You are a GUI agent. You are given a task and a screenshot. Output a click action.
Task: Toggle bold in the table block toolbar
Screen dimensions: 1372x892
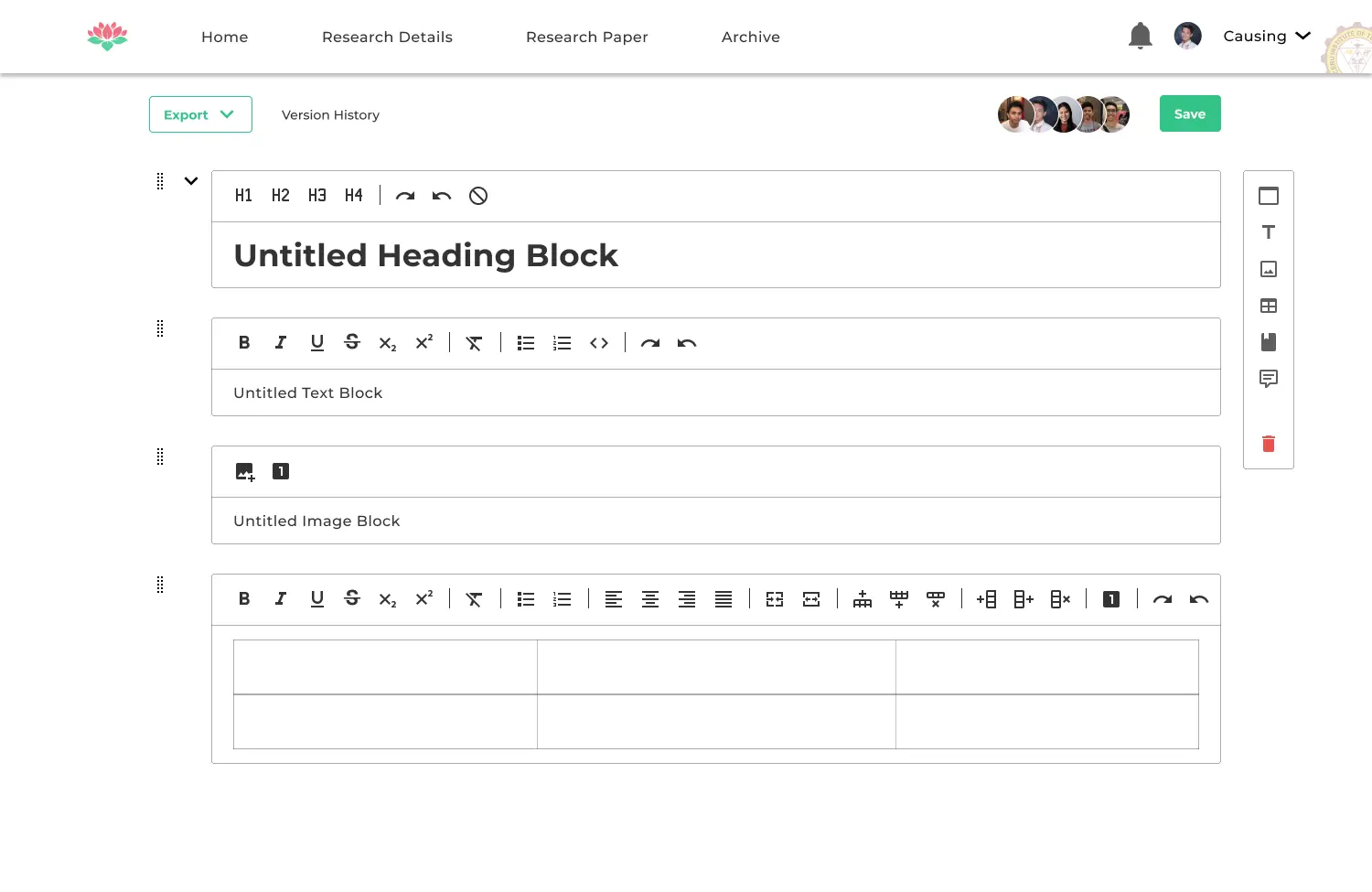[x=244, y=599]
